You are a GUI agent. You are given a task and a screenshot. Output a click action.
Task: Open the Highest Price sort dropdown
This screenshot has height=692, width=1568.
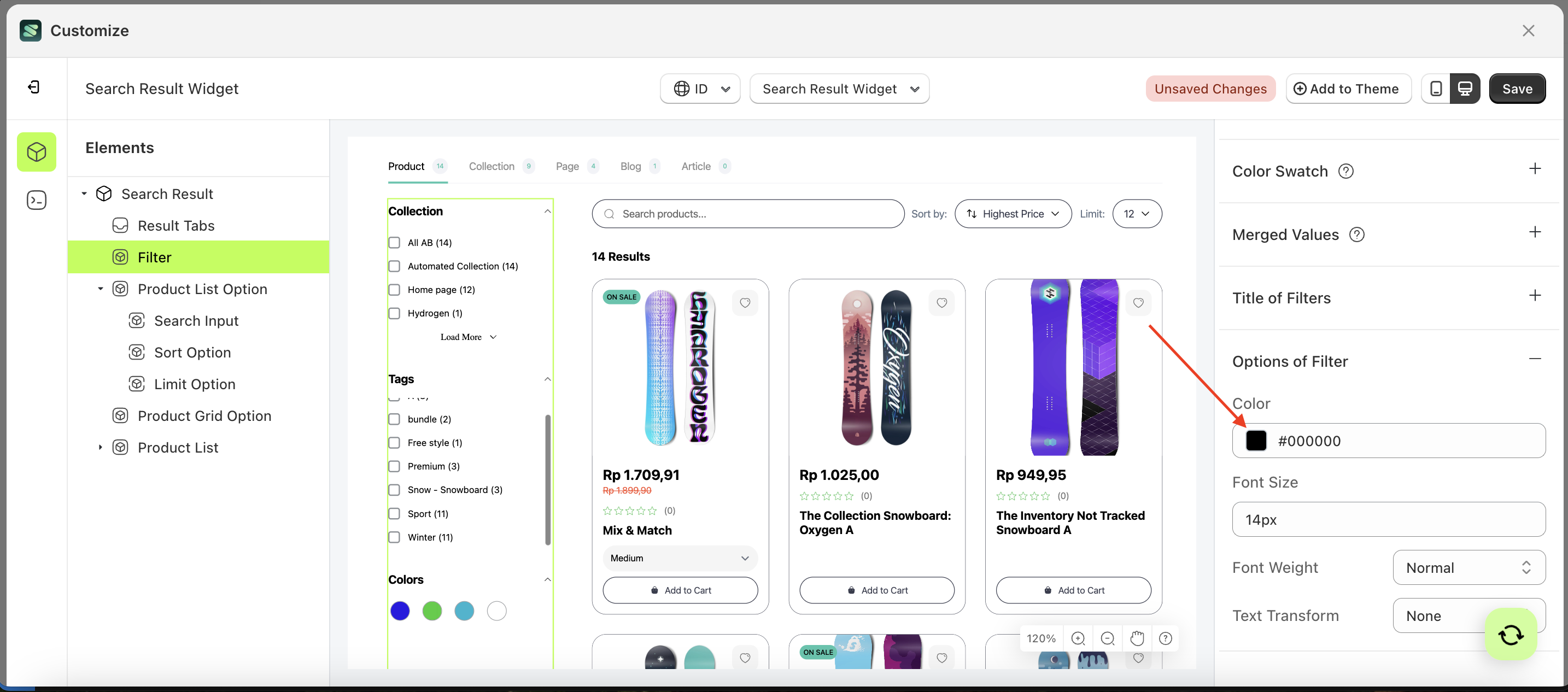pyautogui.click(x=1013, y=214)
